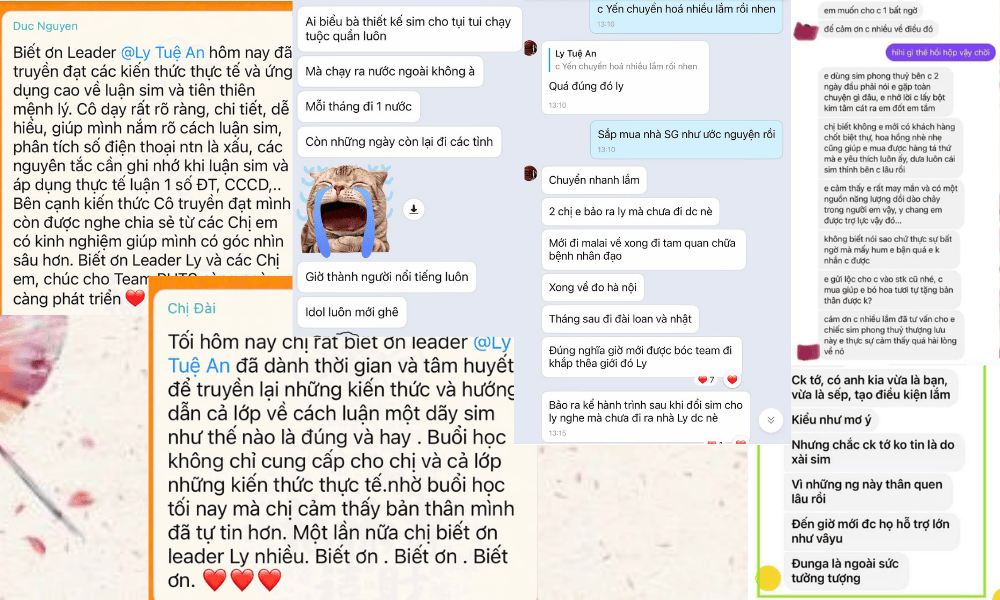
Task: Download the crying cat sticker image
Action: coord(413,209)
